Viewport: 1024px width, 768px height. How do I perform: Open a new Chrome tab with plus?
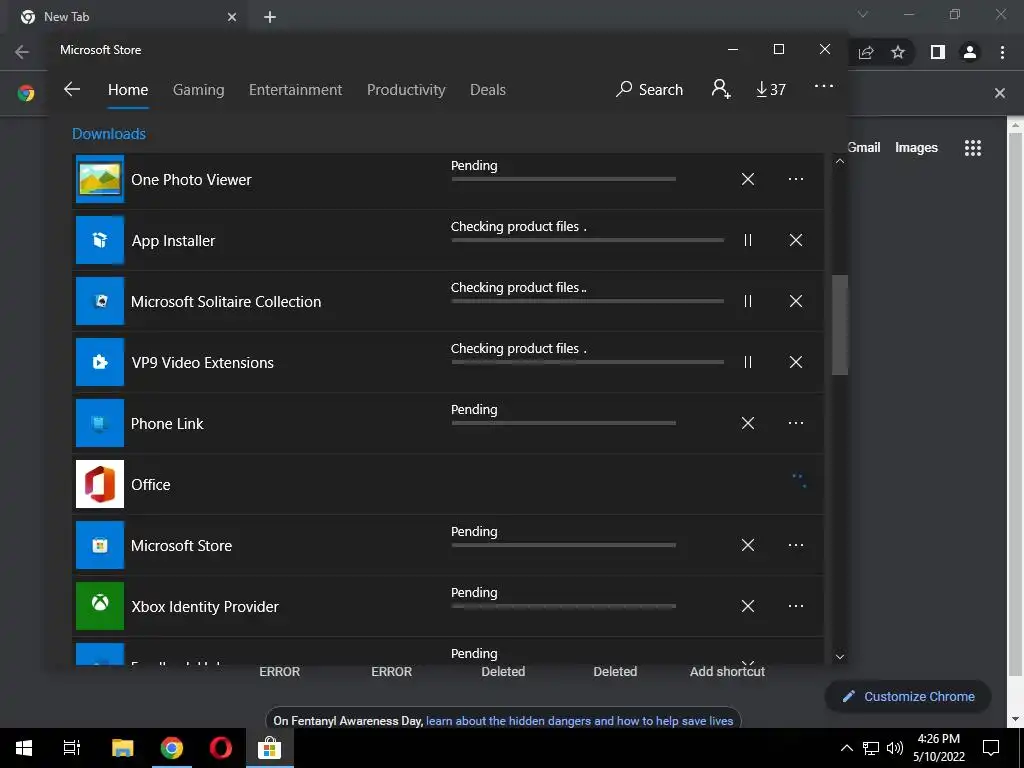pyautogui.click(x=270, y=17)
